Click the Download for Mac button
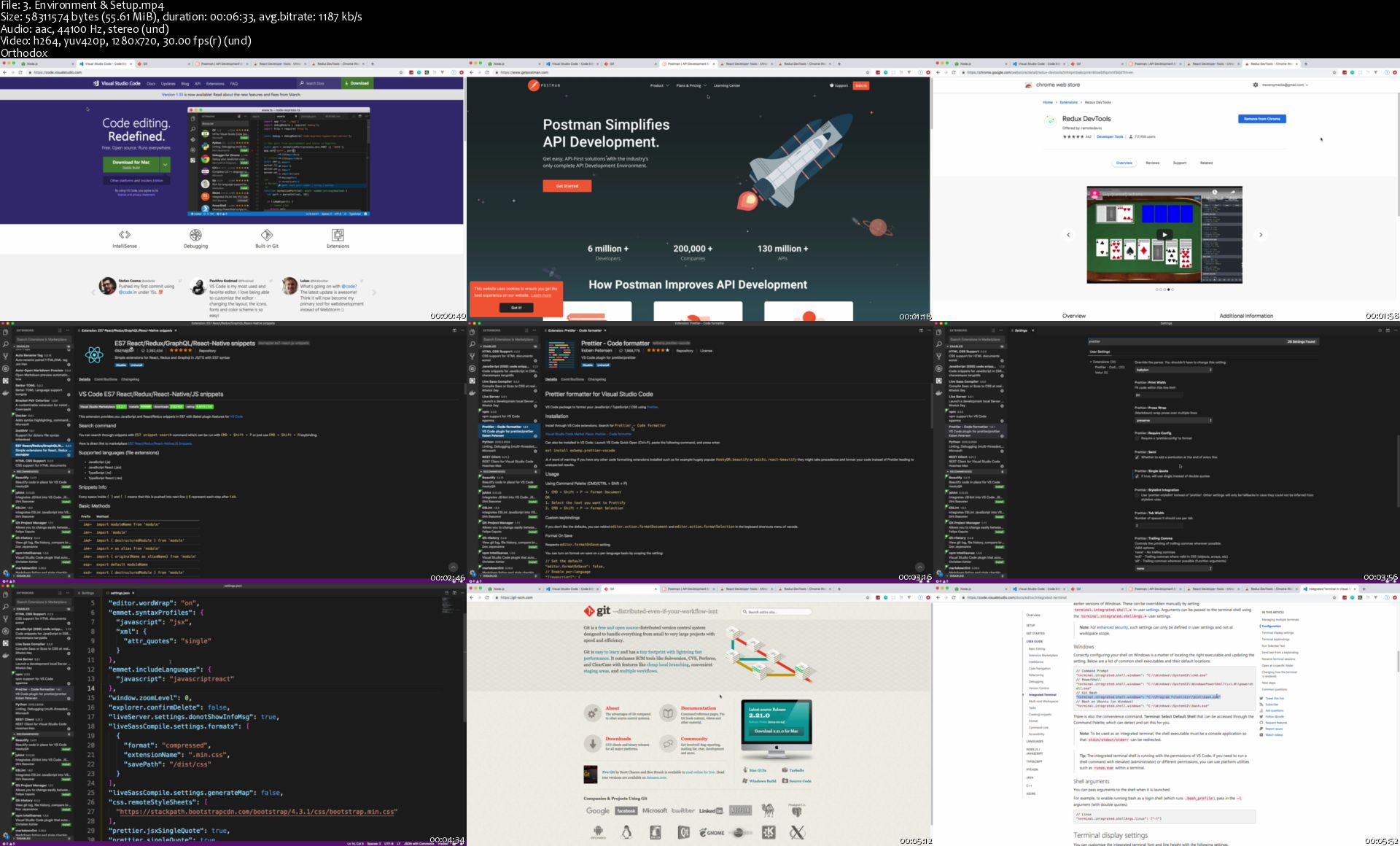 (x=131, y=164)
